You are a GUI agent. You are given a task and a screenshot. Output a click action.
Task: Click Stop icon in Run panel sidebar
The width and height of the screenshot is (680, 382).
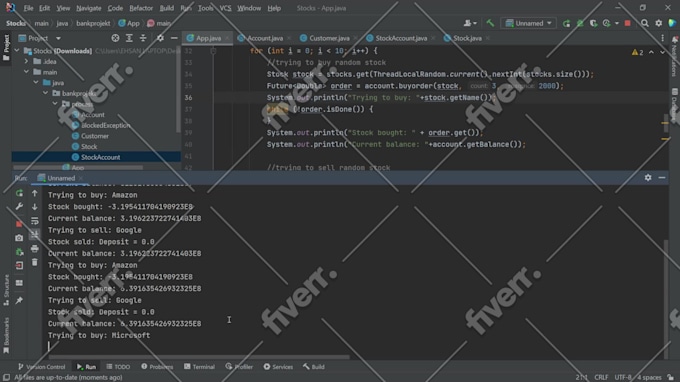(x=19, y=224)
